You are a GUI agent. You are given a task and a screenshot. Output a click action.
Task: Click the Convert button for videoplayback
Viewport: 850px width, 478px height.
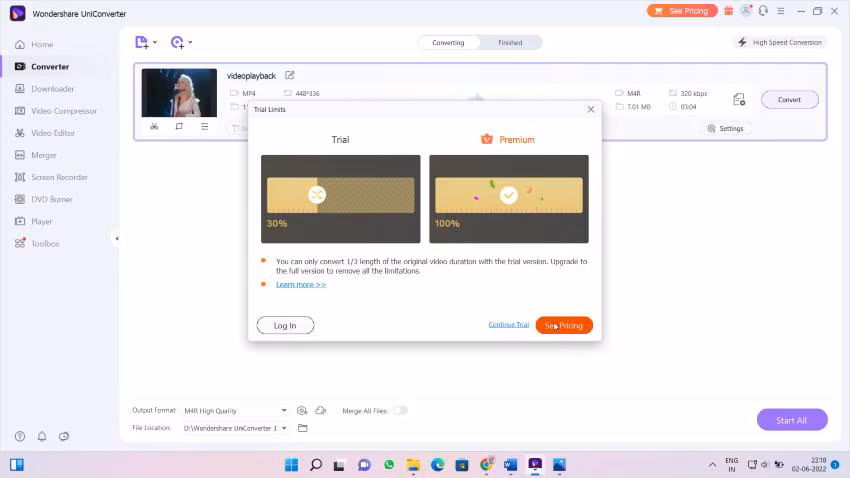(789, 100)
